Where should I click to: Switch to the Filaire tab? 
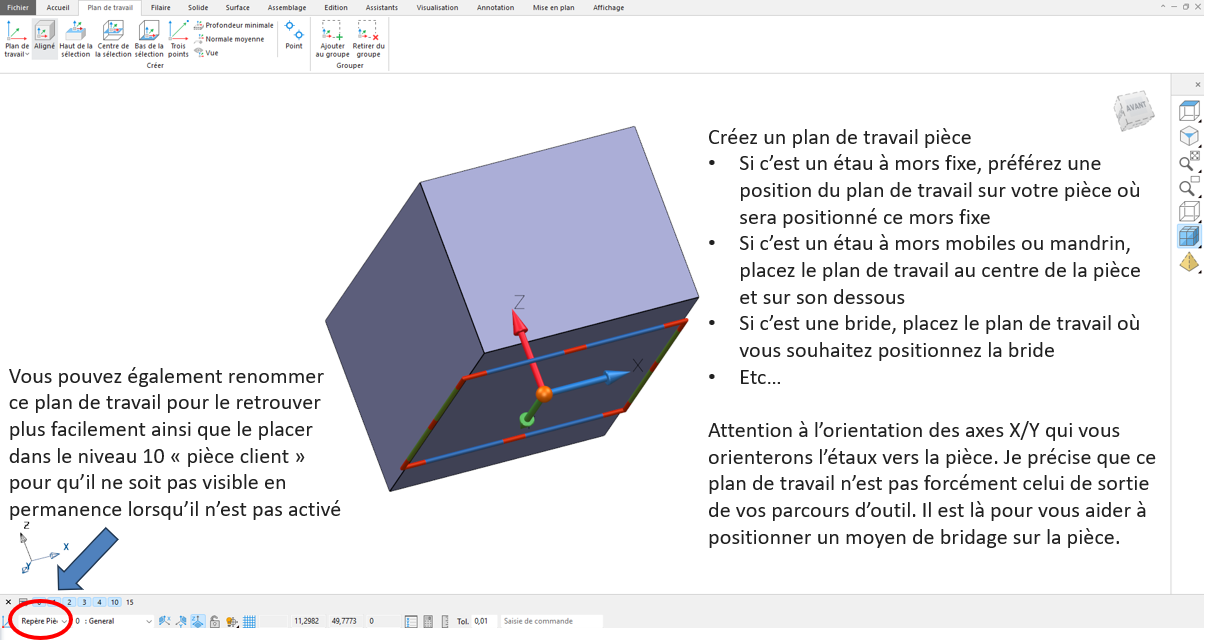[160, 7]
